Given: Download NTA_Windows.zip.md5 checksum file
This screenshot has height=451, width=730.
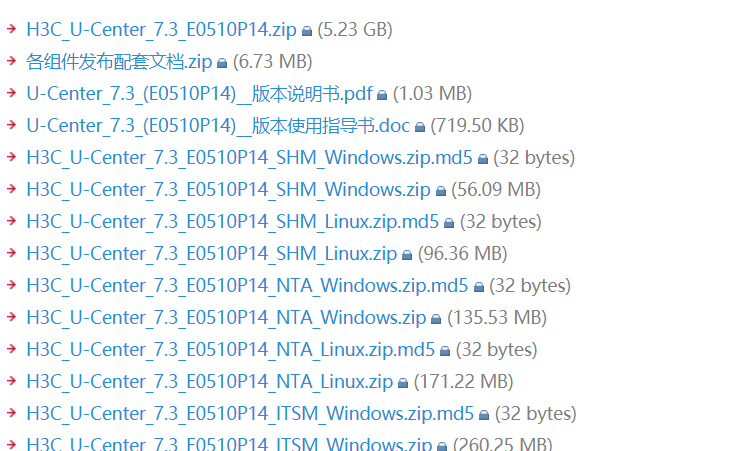Looking at the screenshot, I should tap(247, 286).
